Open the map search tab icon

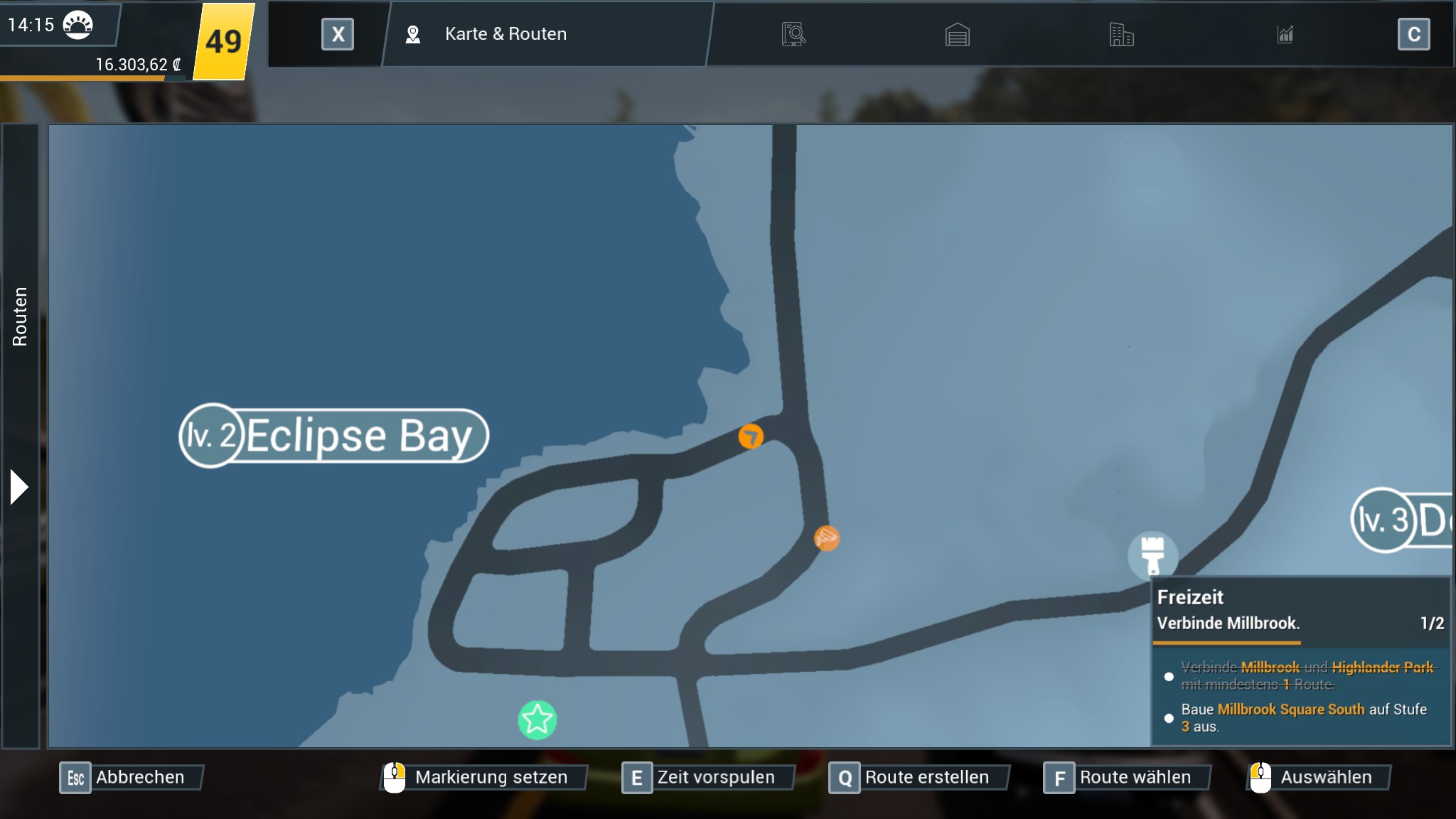click(793, 34)
